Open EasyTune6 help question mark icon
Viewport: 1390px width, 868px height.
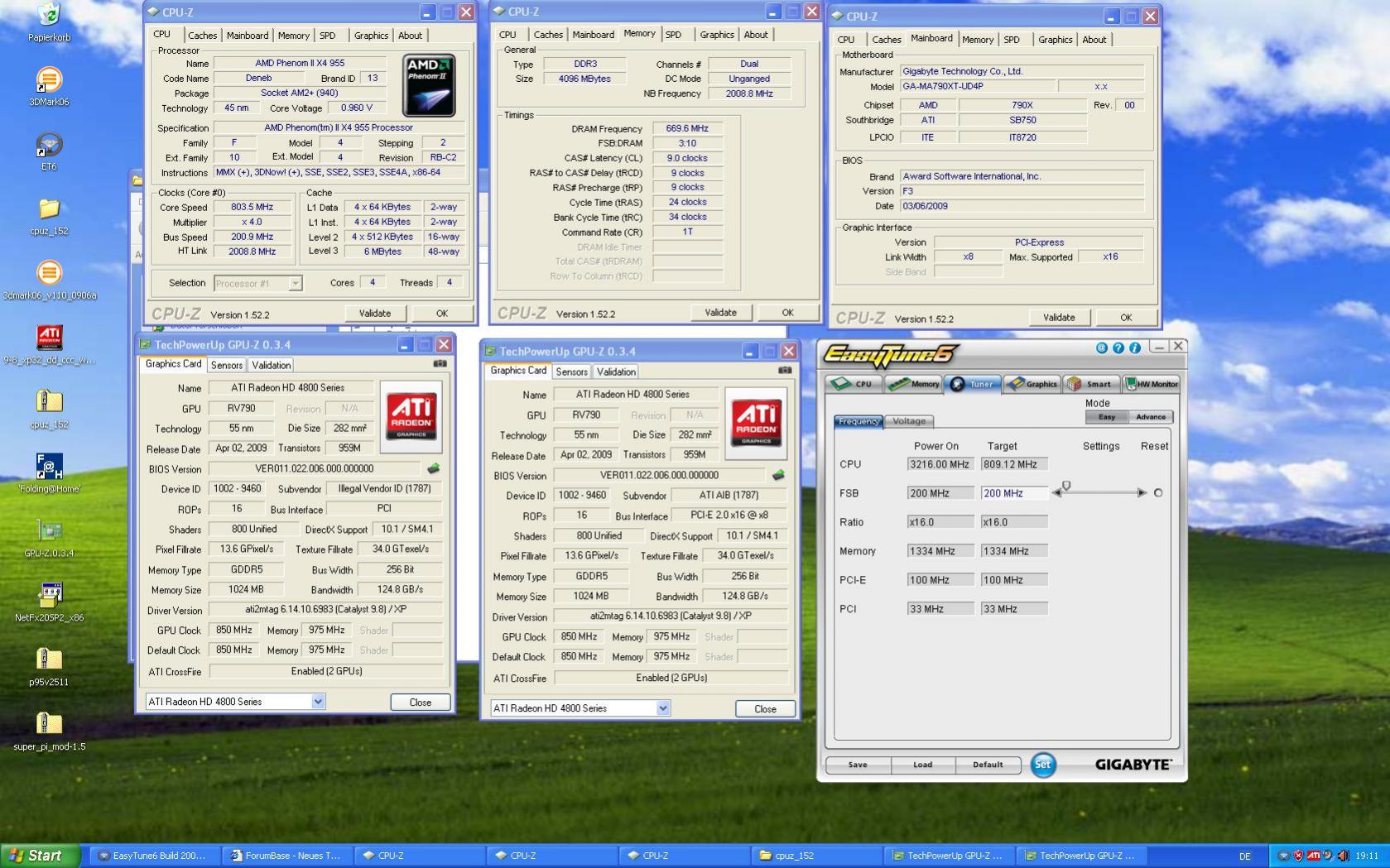(1118, 348)
